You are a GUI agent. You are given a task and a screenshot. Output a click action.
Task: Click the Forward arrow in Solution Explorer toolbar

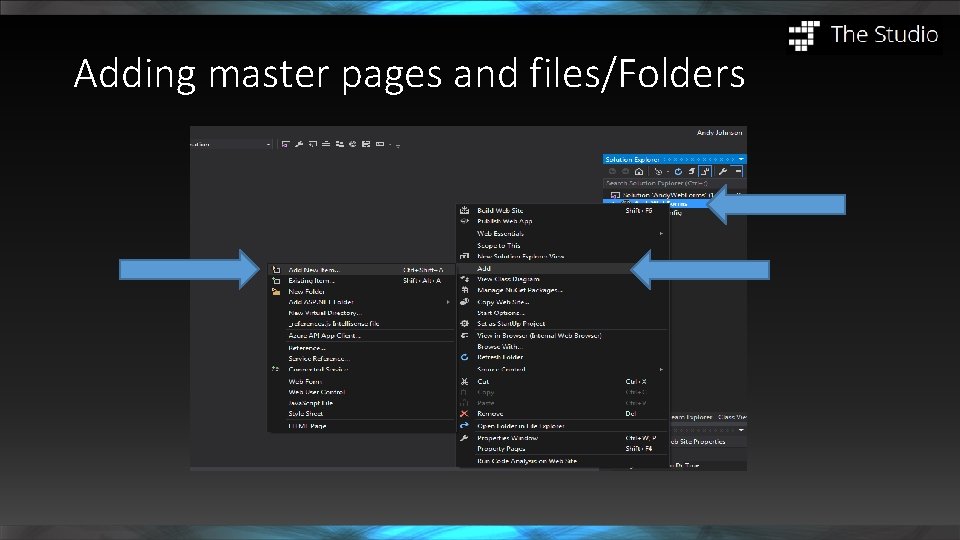626,171
